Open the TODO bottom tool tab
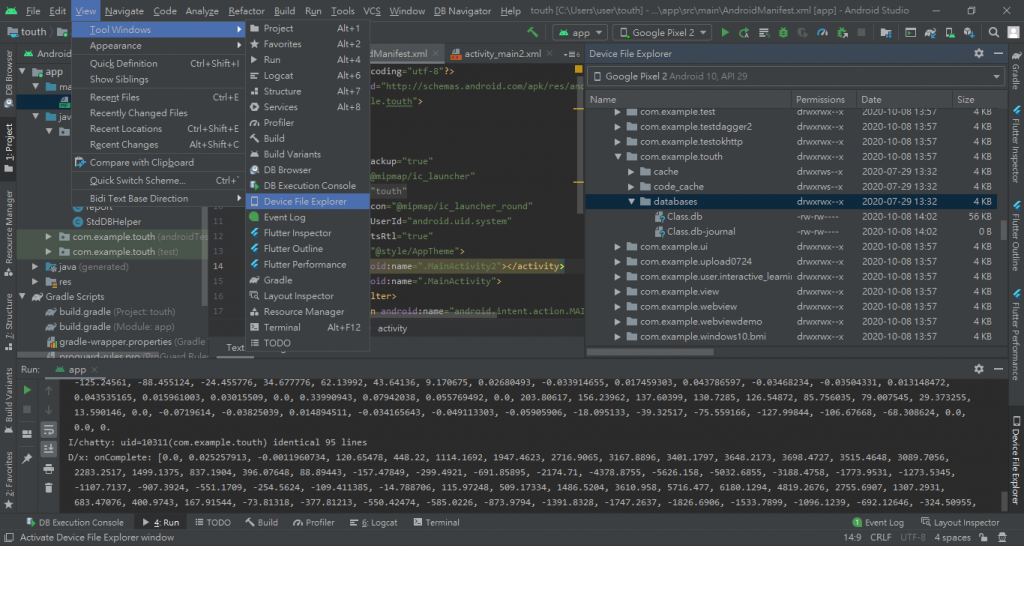 [x=213, y=522]
